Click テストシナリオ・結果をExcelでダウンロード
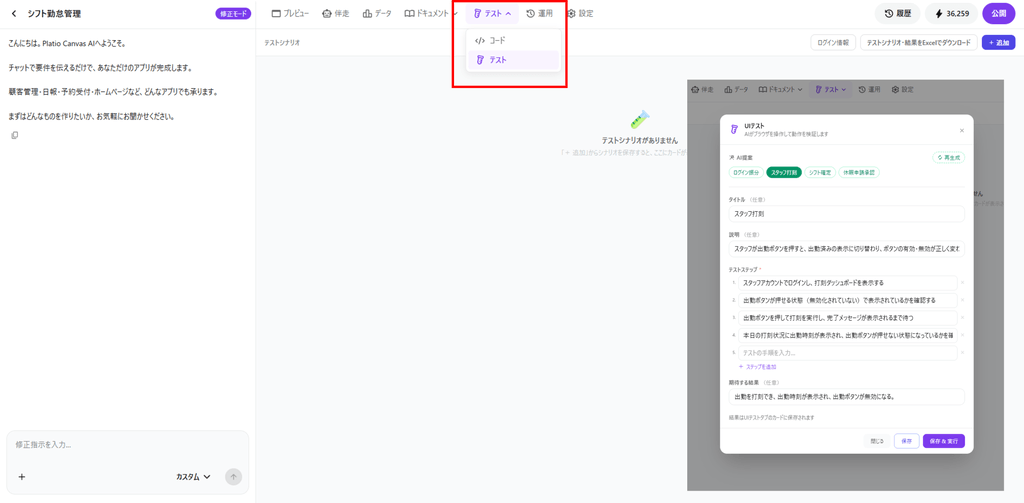The image size is (1024, 503). [x=919, y=42]
